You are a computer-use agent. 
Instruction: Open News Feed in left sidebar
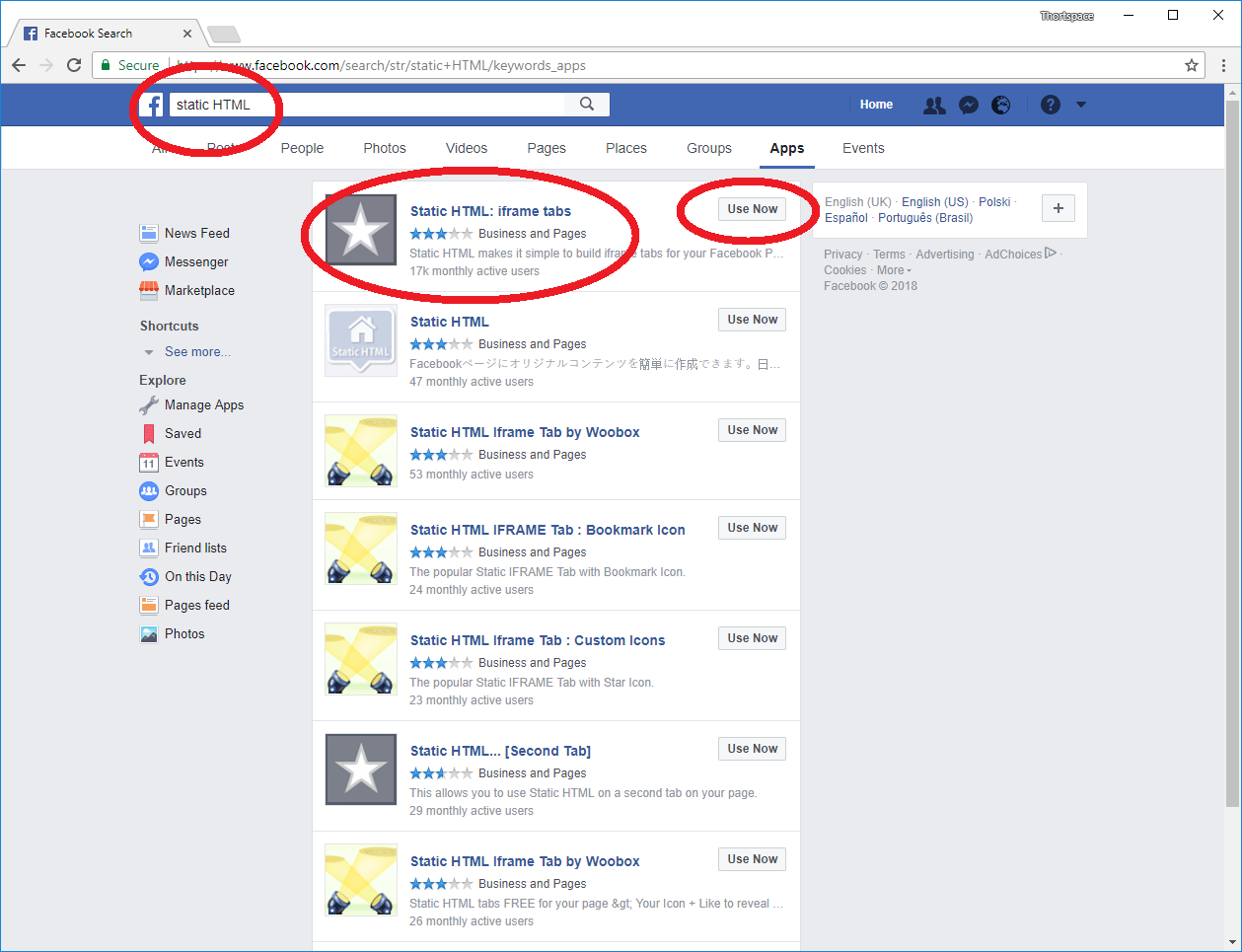pos(185,233)
